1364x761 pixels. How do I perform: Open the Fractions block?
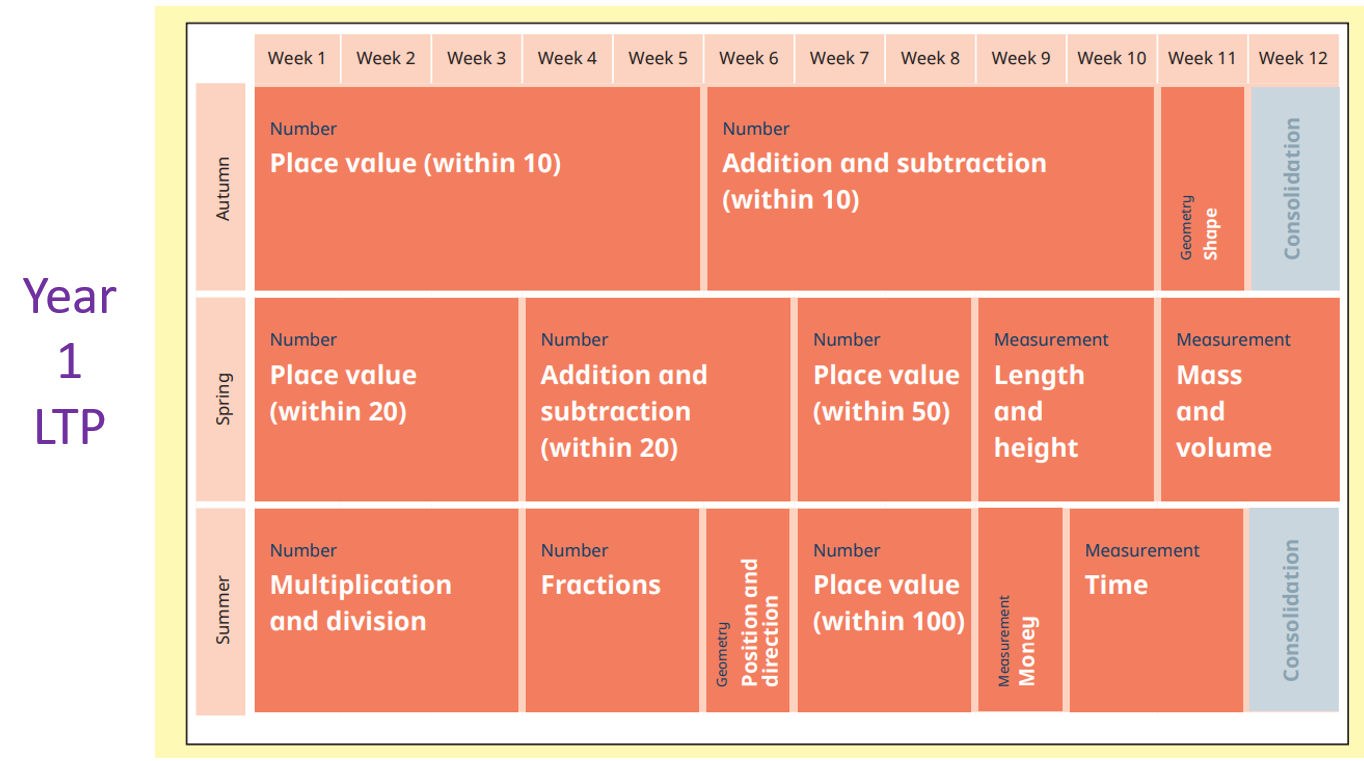tap(612, 610)
